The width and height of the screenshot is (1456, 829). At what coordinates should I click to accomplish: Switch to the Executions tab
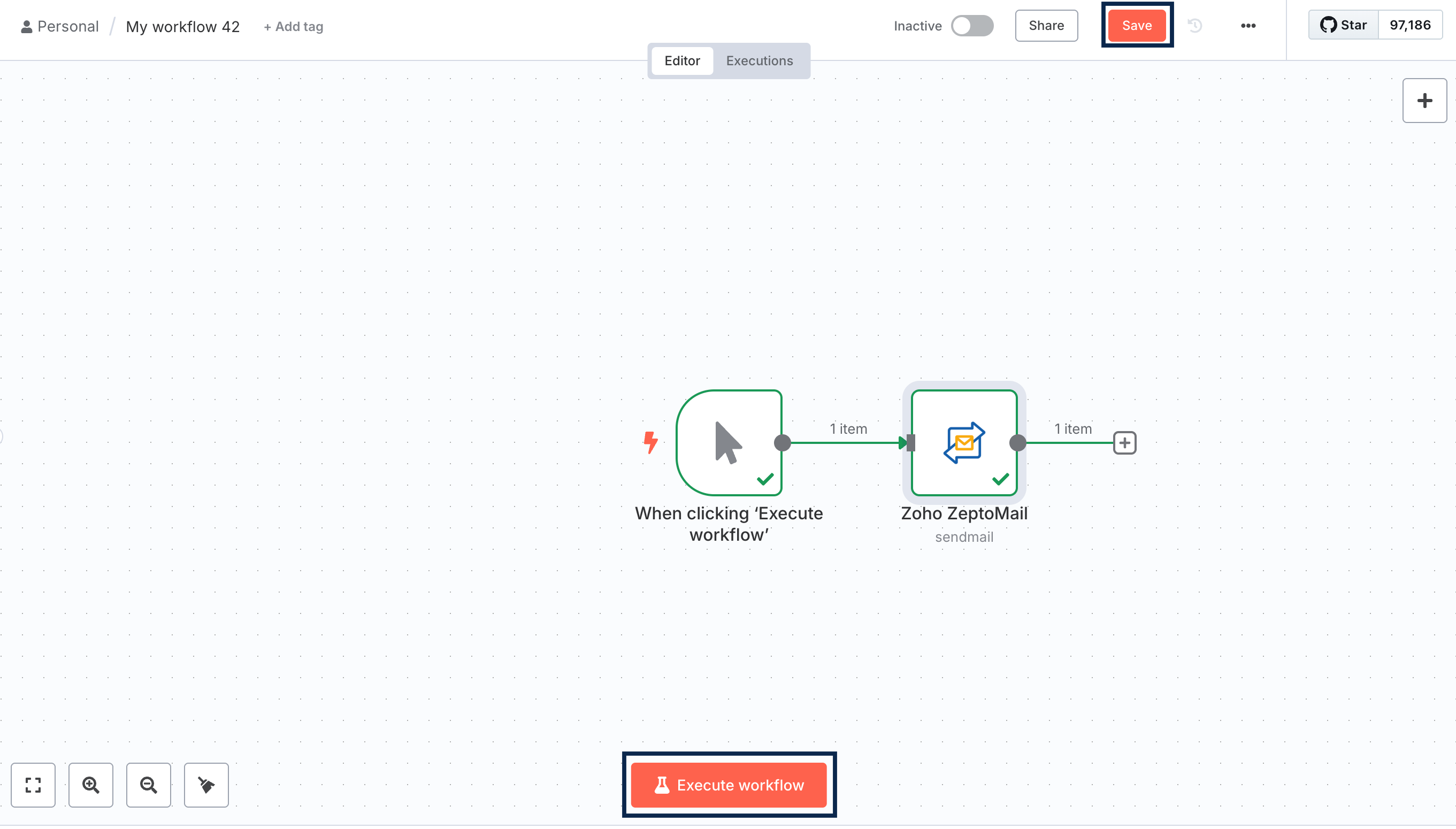click(759, 61)
